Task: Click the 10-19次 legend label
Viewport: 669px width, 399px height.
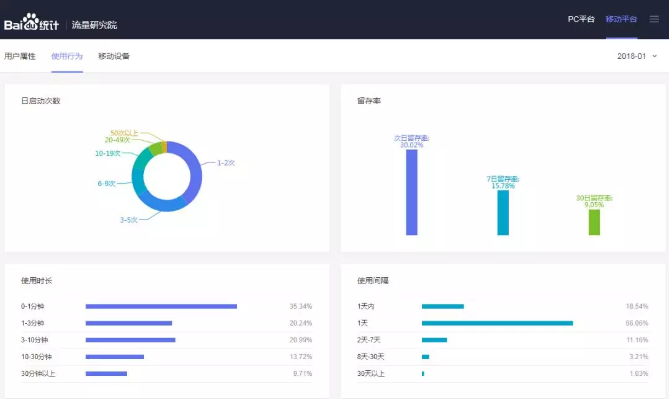Action: coord(108,153)
